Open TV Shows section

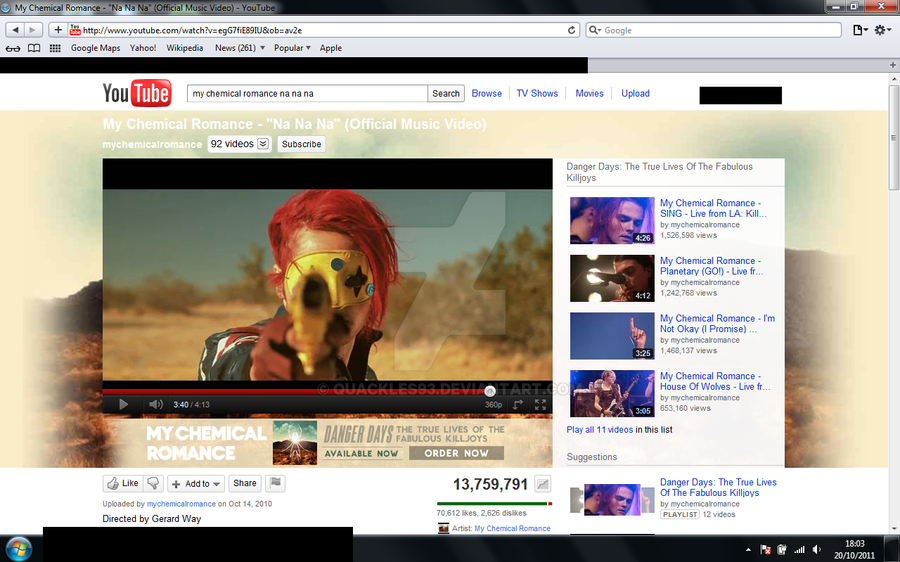537,94
